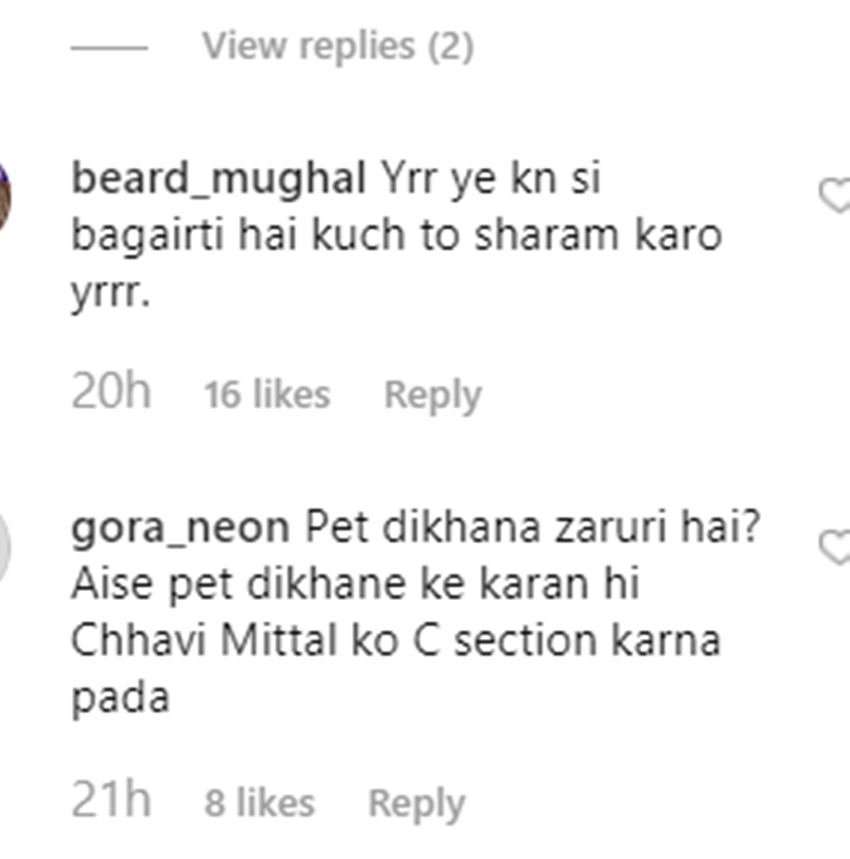Click the name Chhavi Mittal in comment

click(x=203, y=640)
